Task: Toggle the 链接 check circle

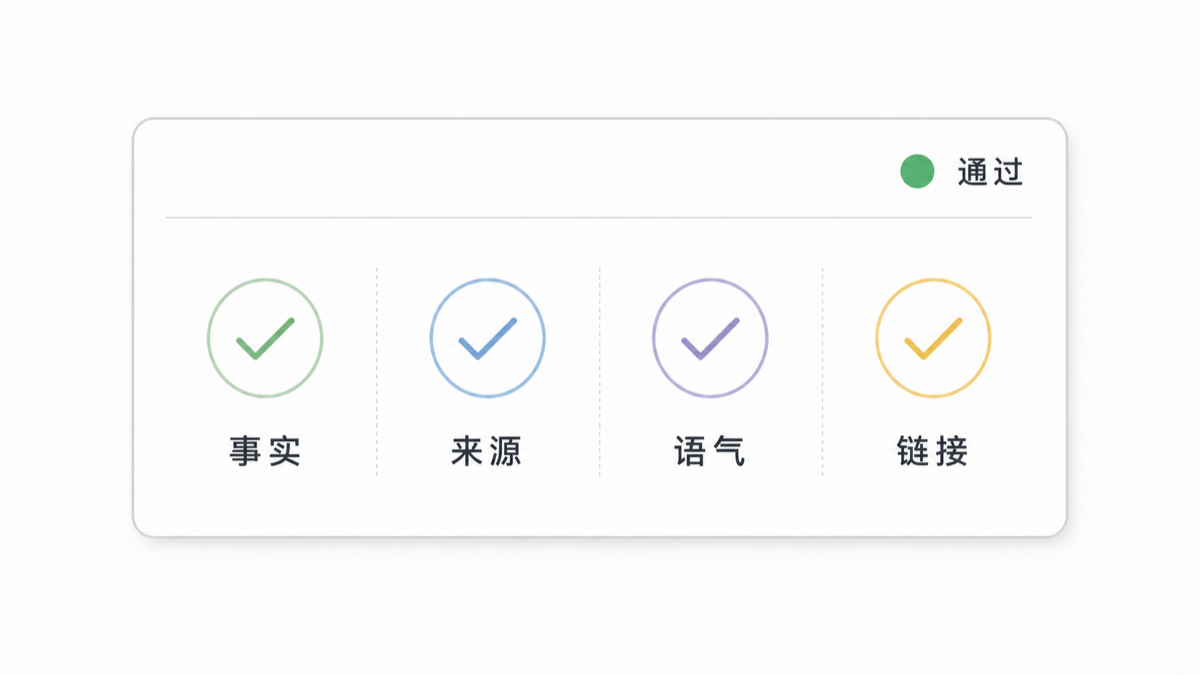Action: point(933,338)
